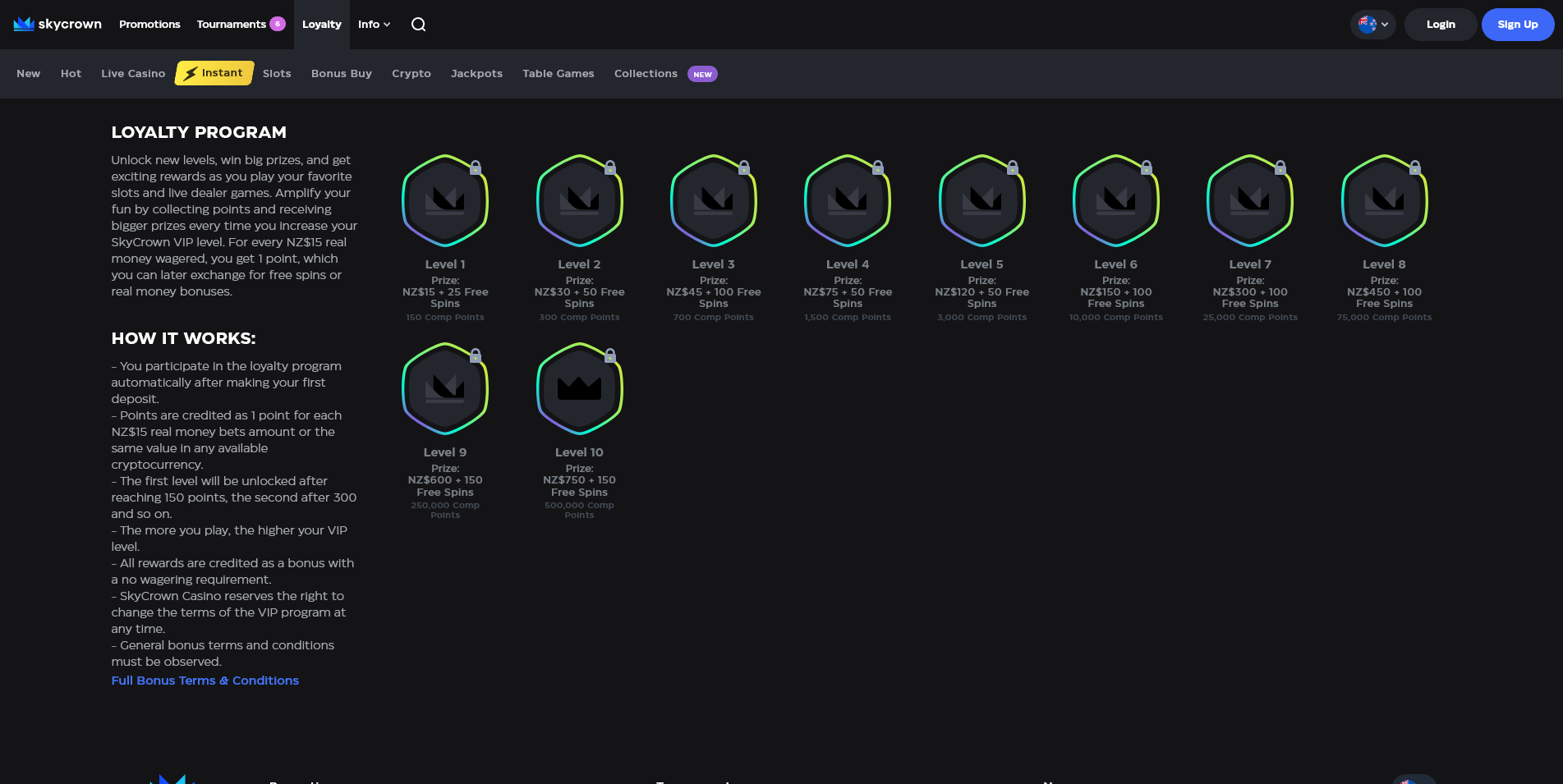Click the 'NZ$300 + 100 Free Spins' prize text

pos(1250,298)
